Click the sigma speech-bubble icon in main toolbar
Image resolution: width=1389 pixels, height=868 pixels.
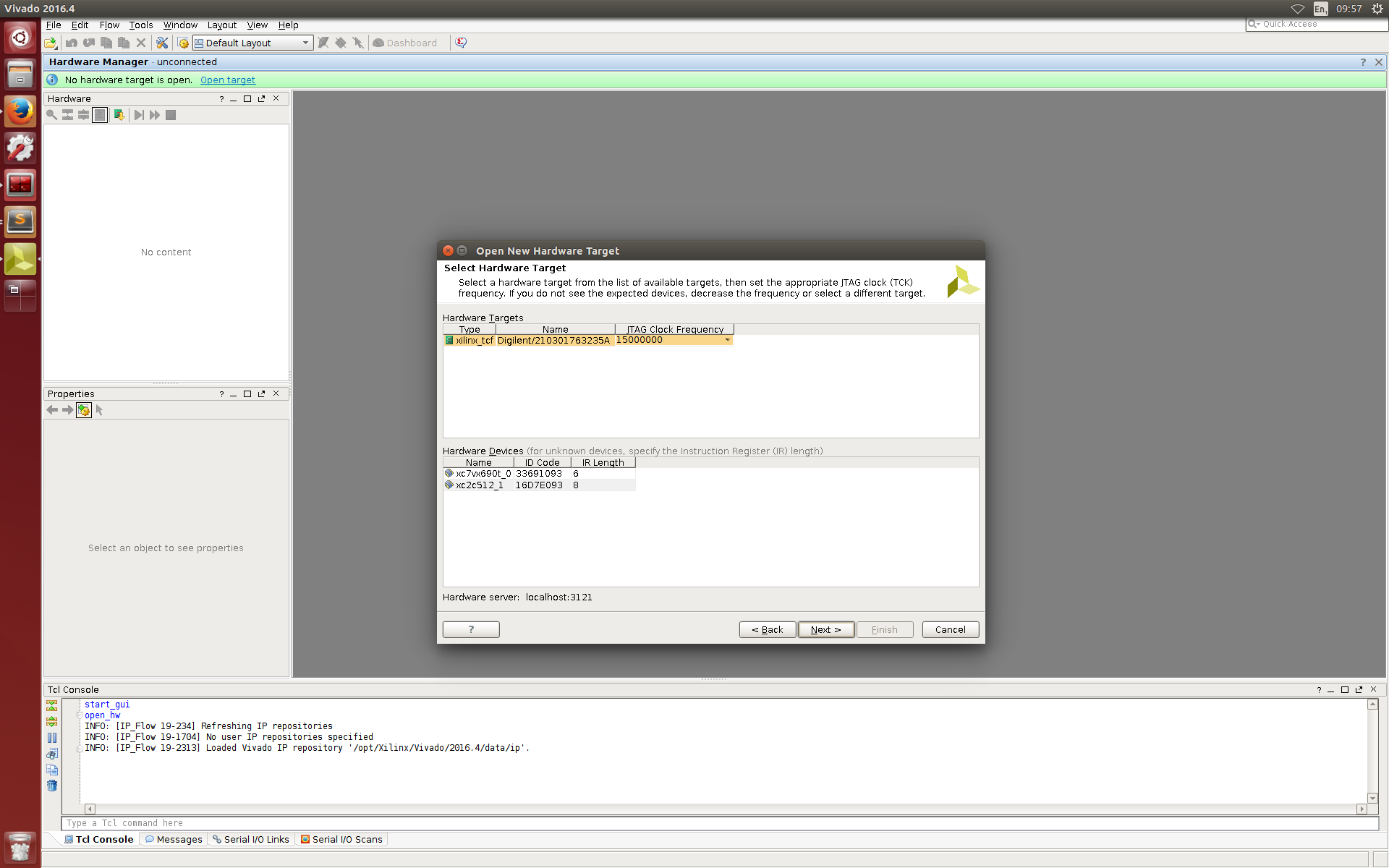pos(461,43)
